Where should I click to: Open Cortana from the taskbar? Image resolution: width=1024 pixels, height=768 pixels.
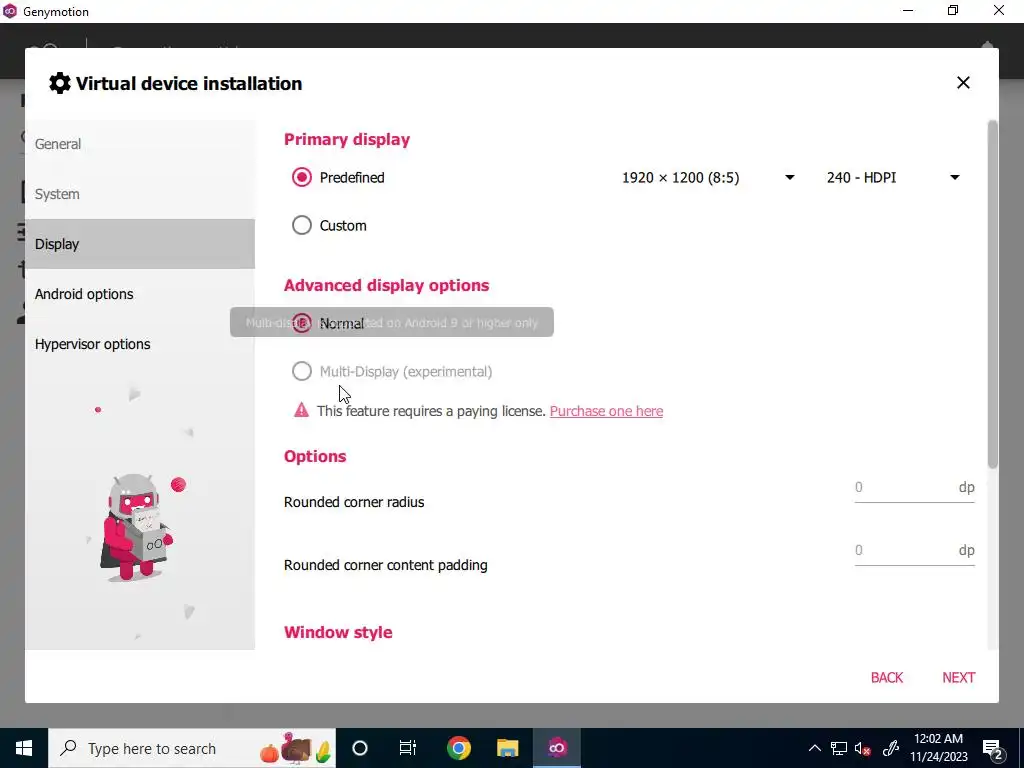click(x=360, y=748)
